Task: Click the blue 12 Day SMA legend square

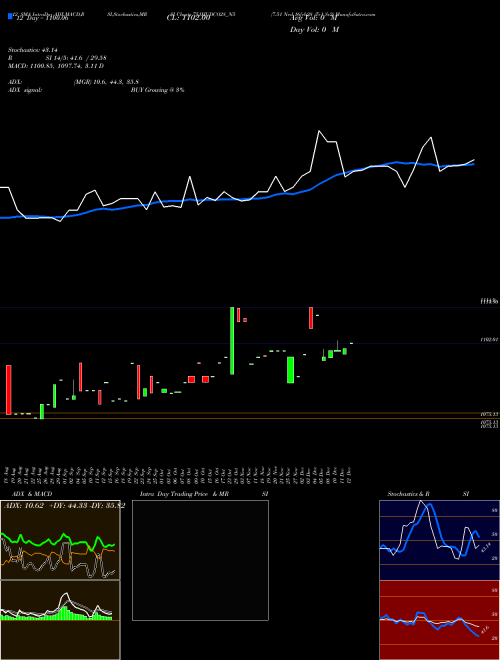Action: [10, 16]
